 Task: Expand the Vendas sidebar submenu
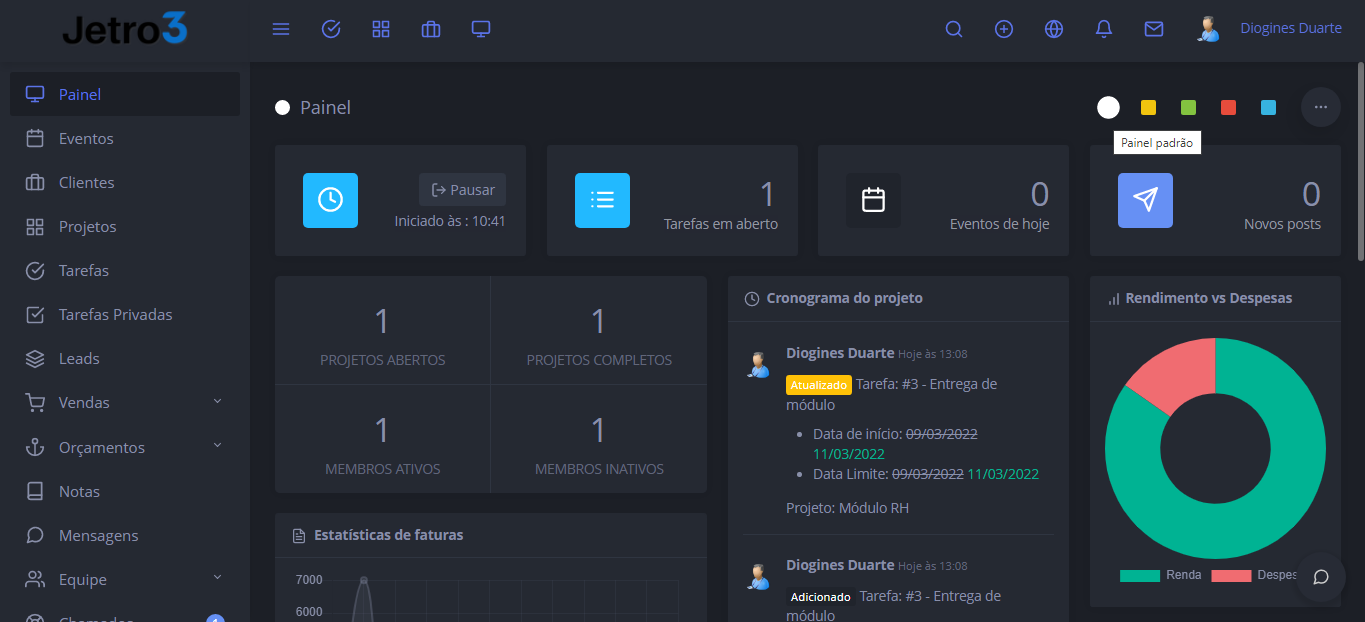coord(124,403)
